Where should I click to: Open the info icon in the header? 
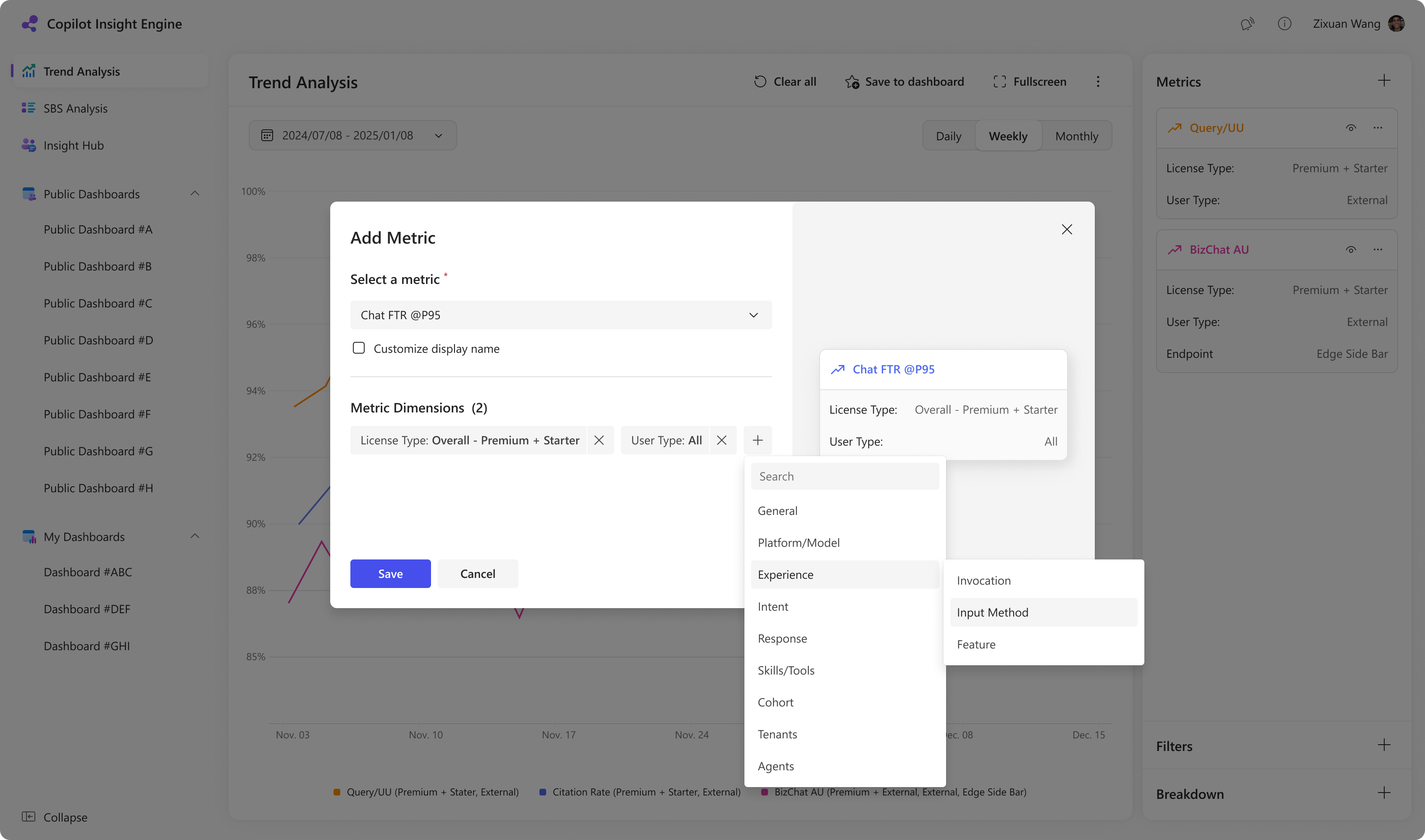(1284, 24)
